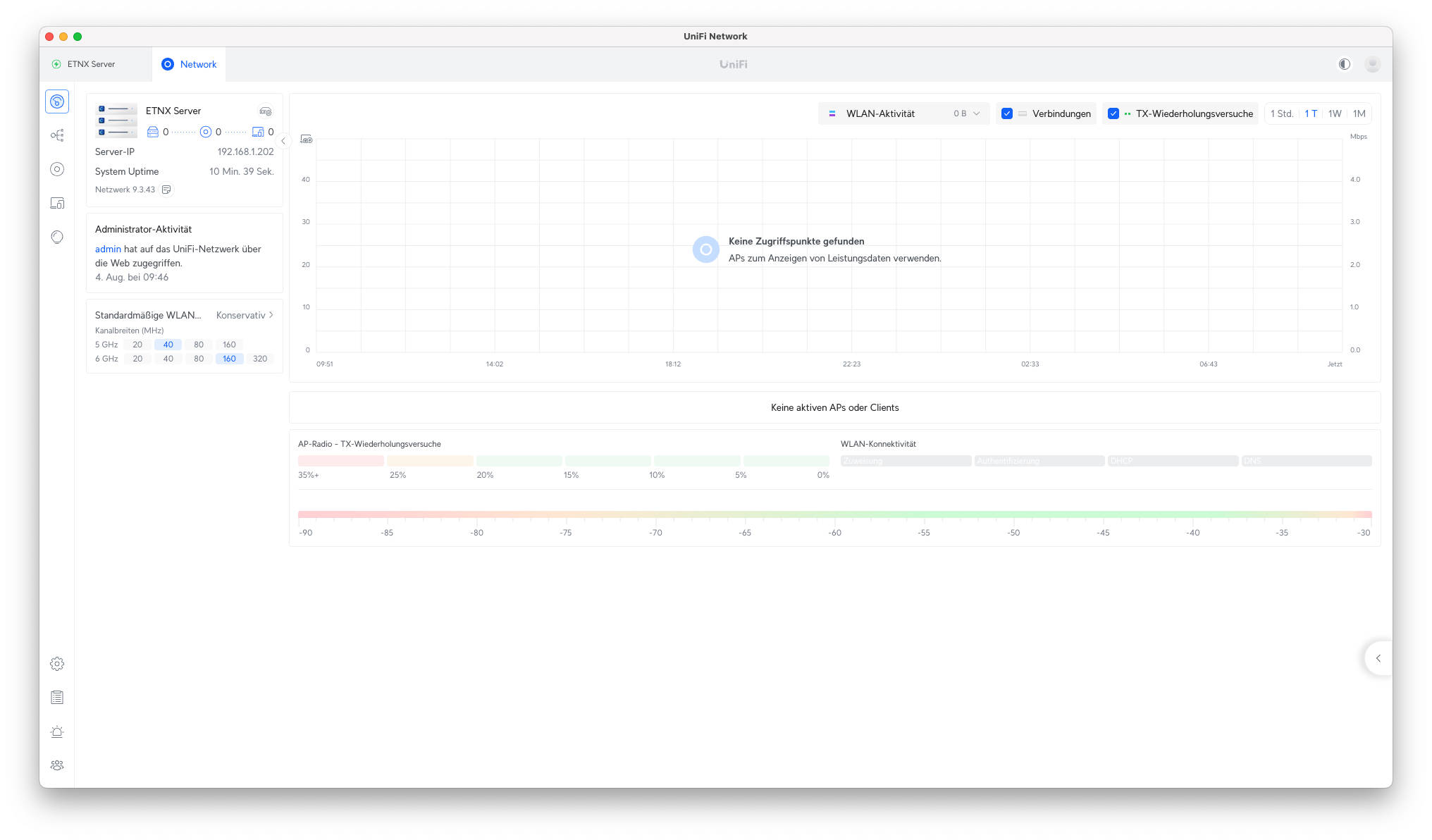Click the green ETNX Server tab icon

(56, 64)
